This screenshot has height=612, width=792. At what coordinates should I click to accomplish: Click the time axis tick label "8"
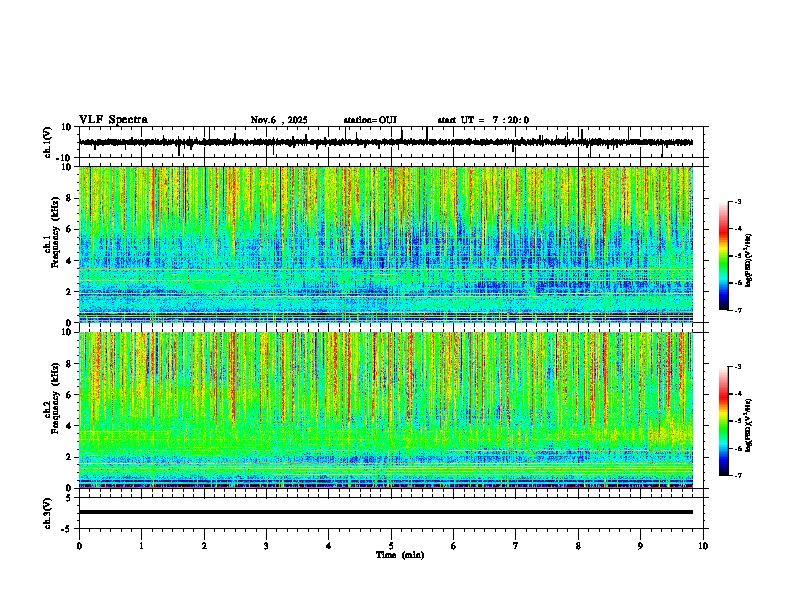[x=578, y=546]
